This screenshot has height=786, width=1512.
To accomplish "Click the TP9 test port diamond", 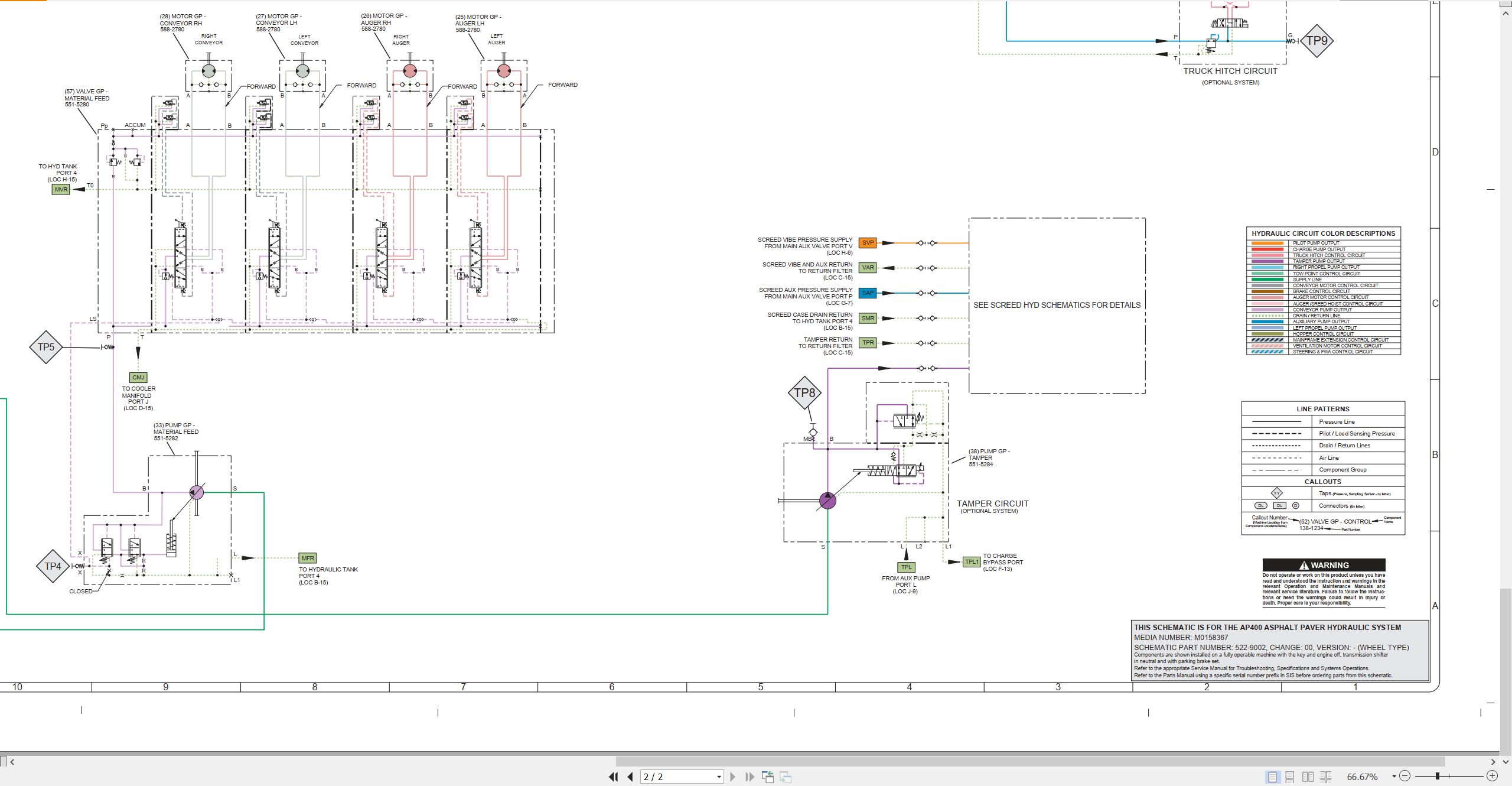I will (x=1317, y=41).
